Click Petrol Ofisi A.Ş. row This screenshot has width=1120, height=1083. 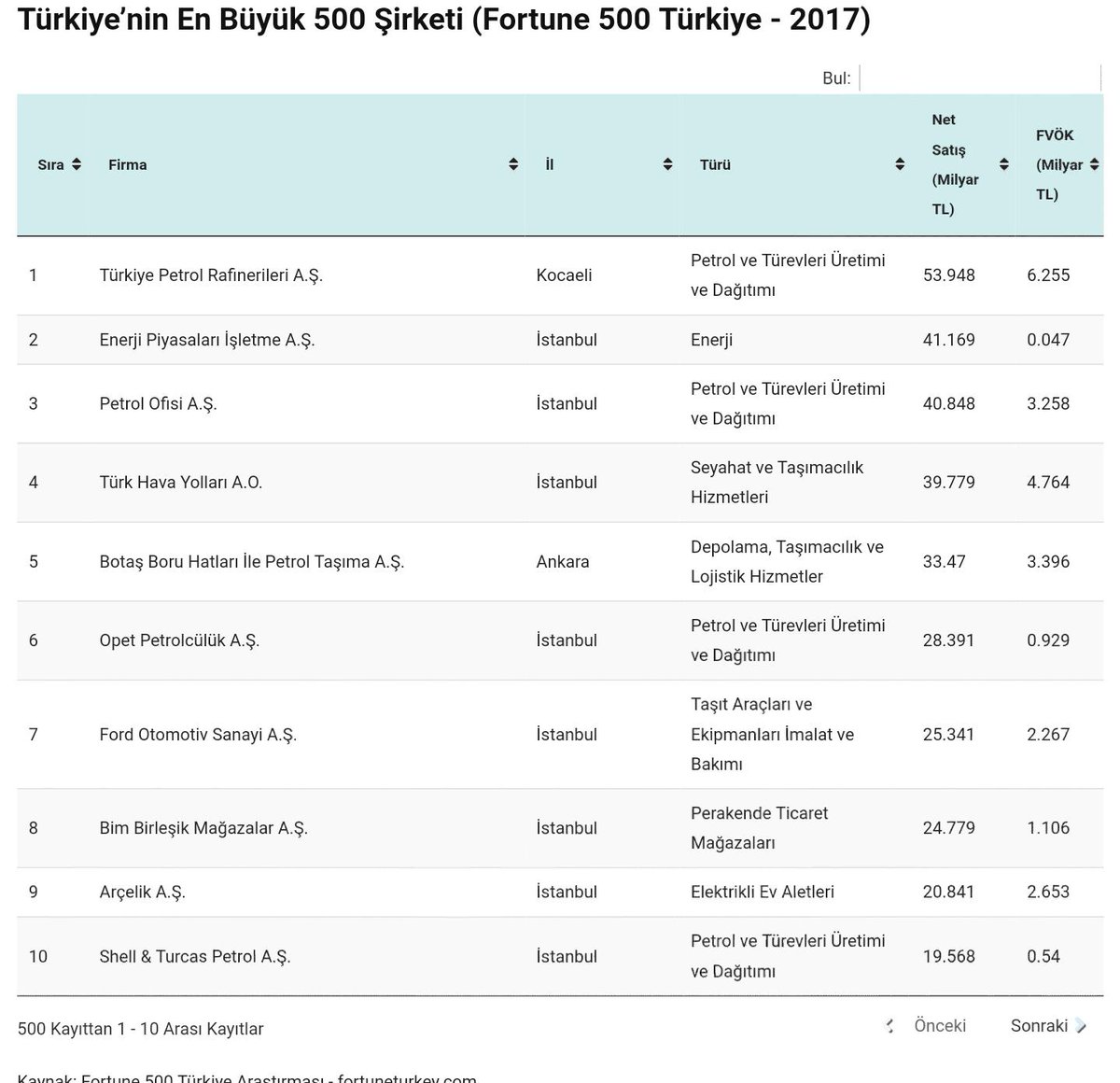point(560,403)
